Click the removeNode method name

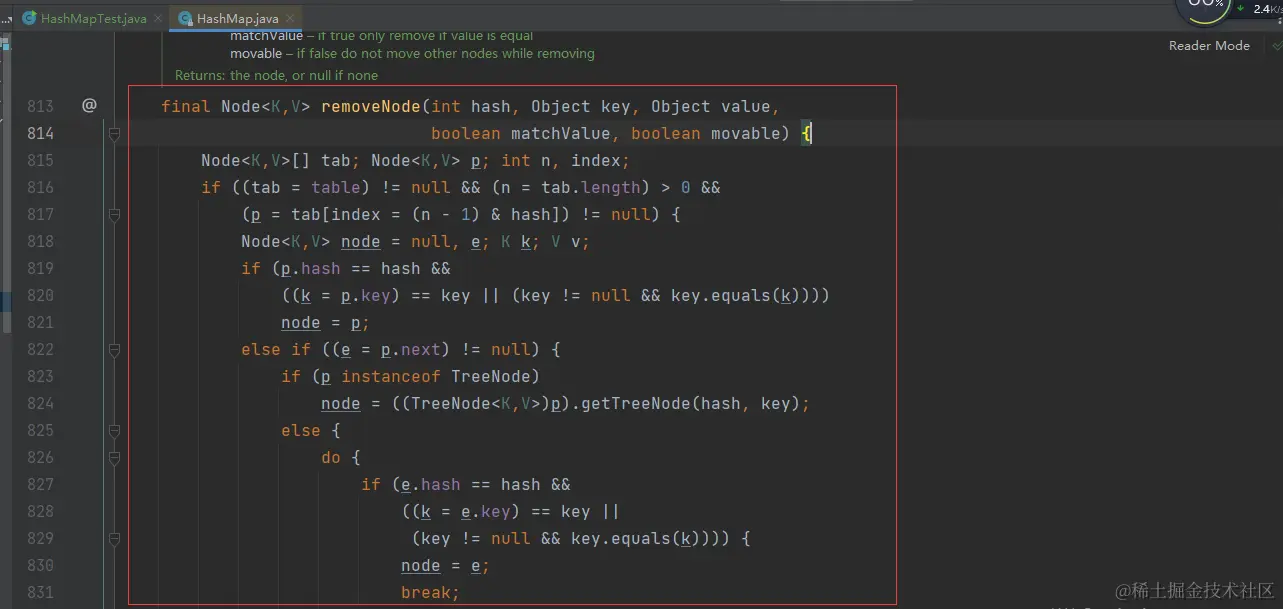point(371,106)
